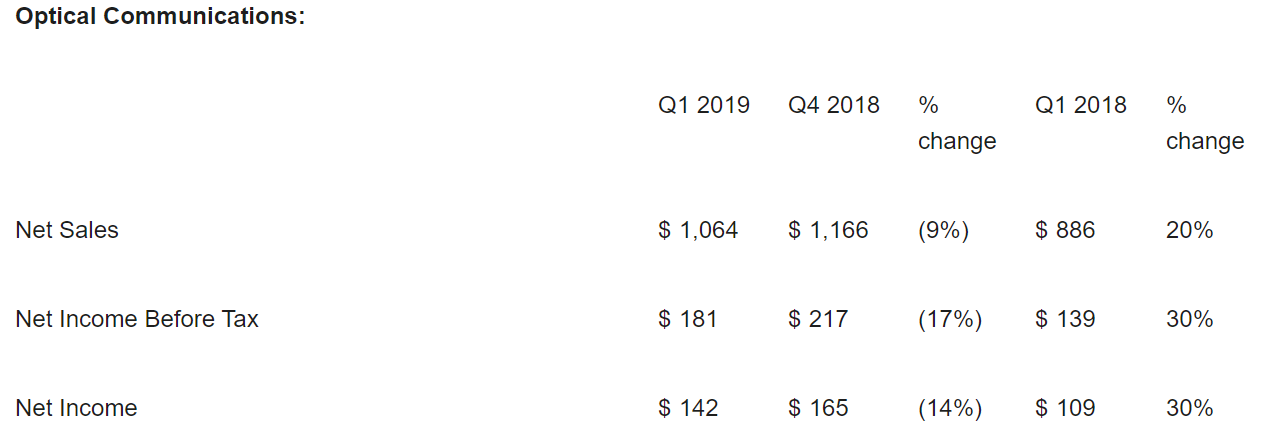
Task: Click the Net Sales row label
Action: point(67,230)
